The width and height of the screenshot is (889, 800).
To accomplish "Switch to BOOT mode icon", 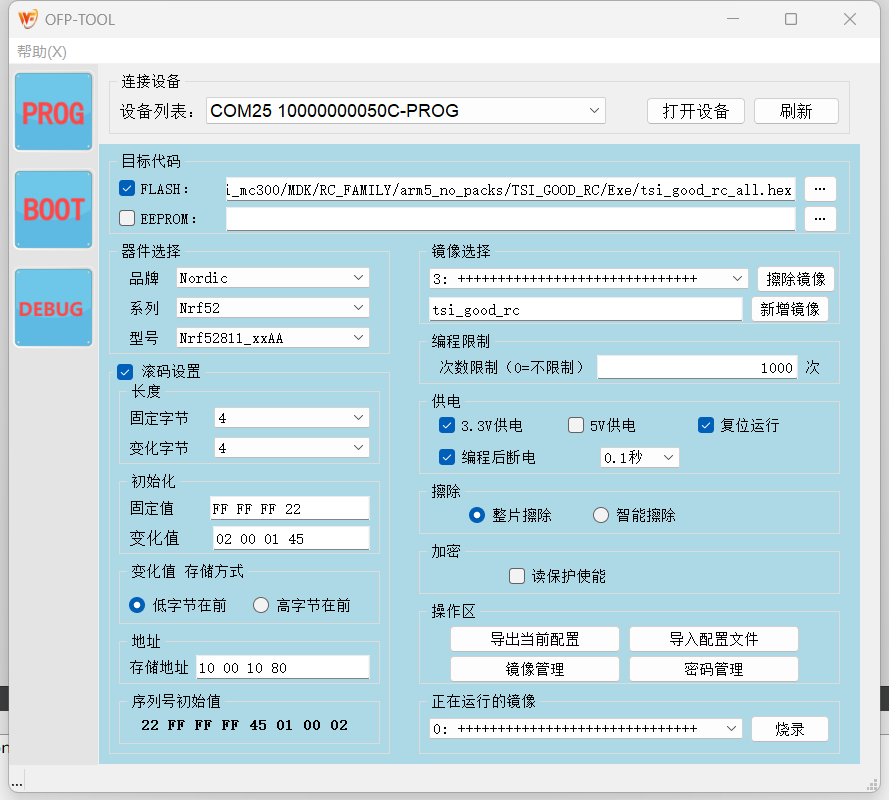I will [53, 209].
